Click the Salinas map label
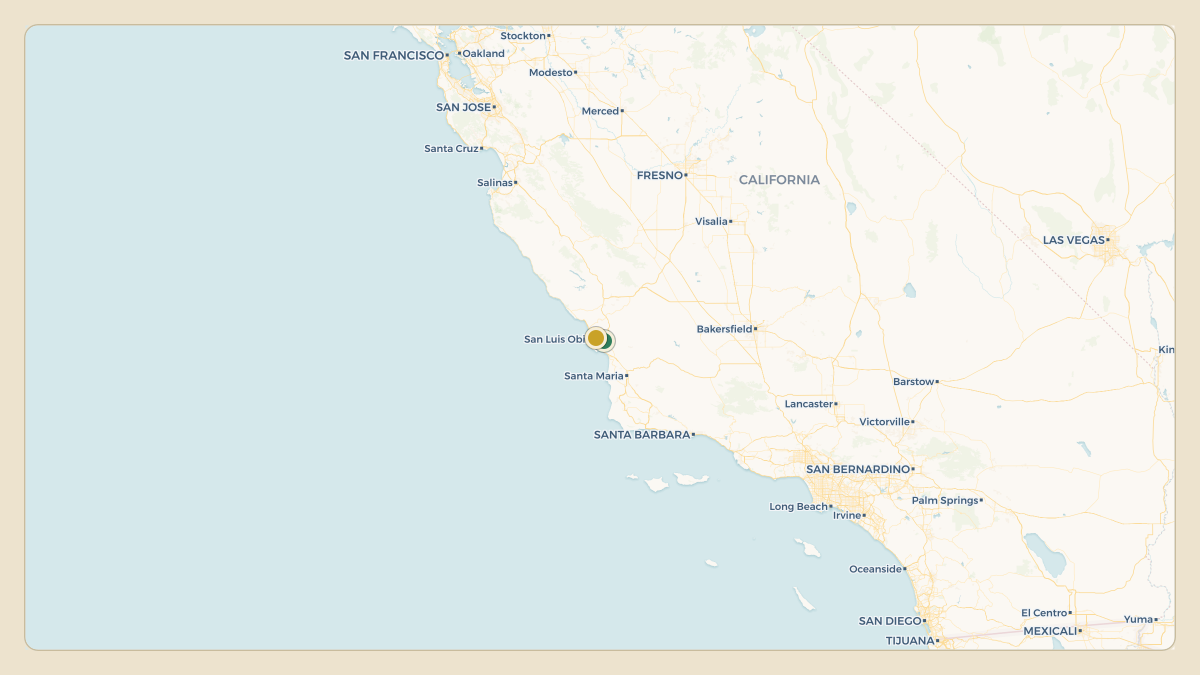This screenshot has height=675, width=1200. (x=495, y=182)
